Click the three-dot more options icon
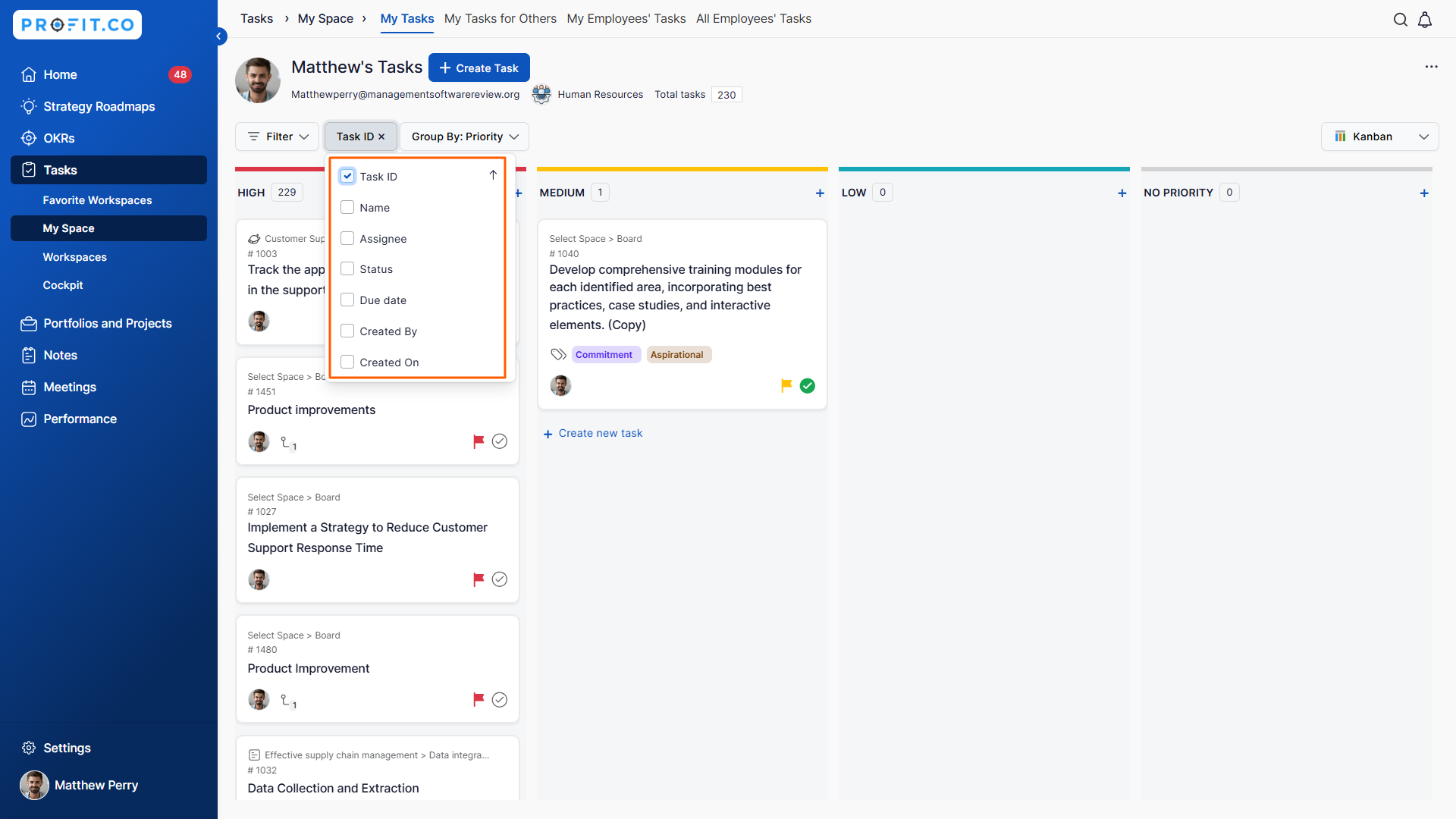The height and width of the screenshot is (819, 1456). point(1431,67)
